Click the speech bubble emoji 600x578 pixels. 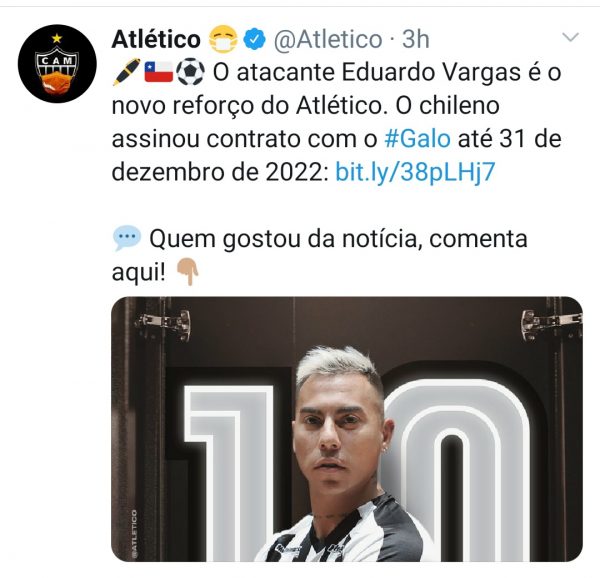127,238
